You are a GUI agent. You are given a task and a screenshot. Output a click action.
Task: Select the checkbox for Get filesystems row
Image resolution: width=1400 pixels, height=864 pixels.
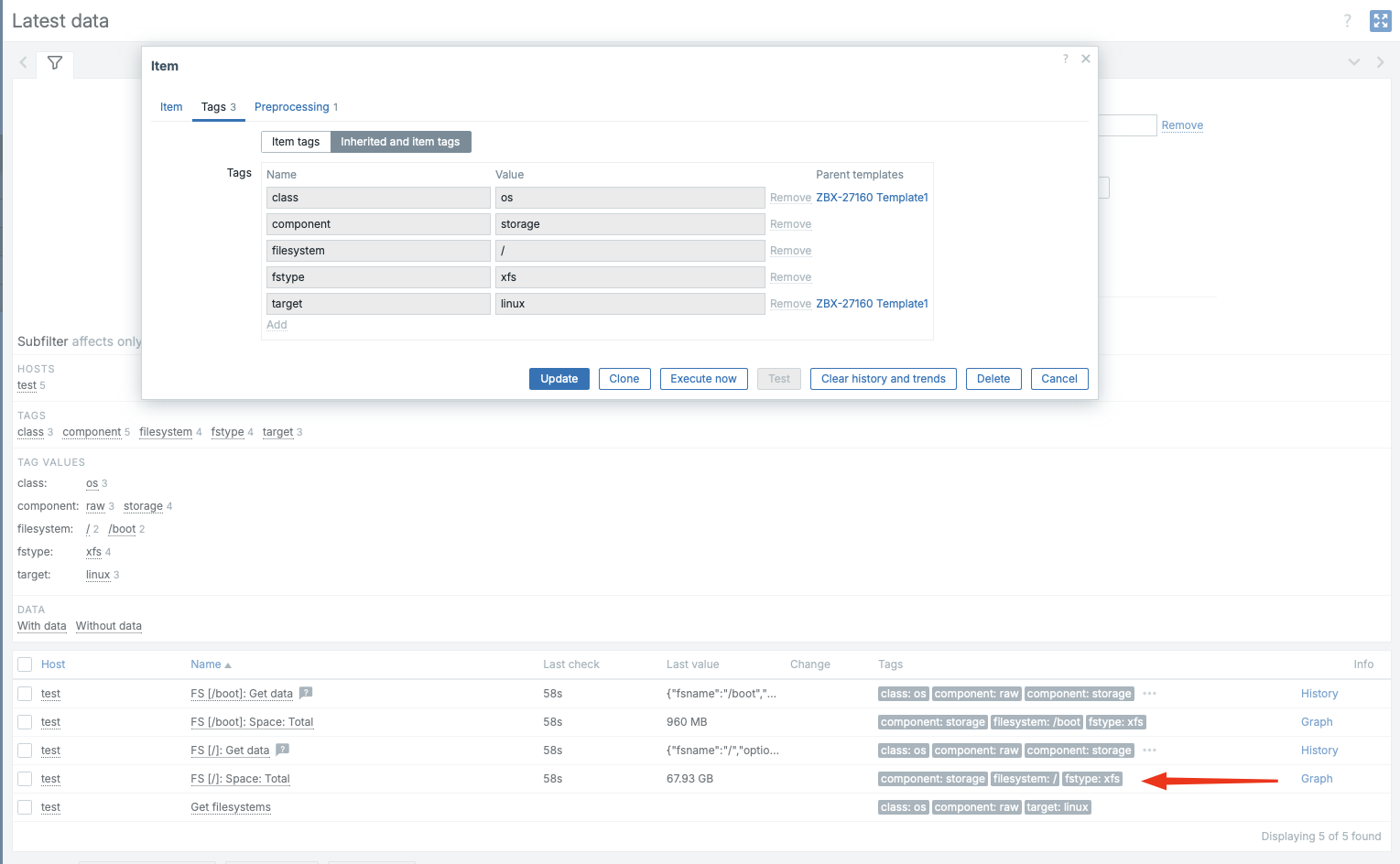click(25, 807)
